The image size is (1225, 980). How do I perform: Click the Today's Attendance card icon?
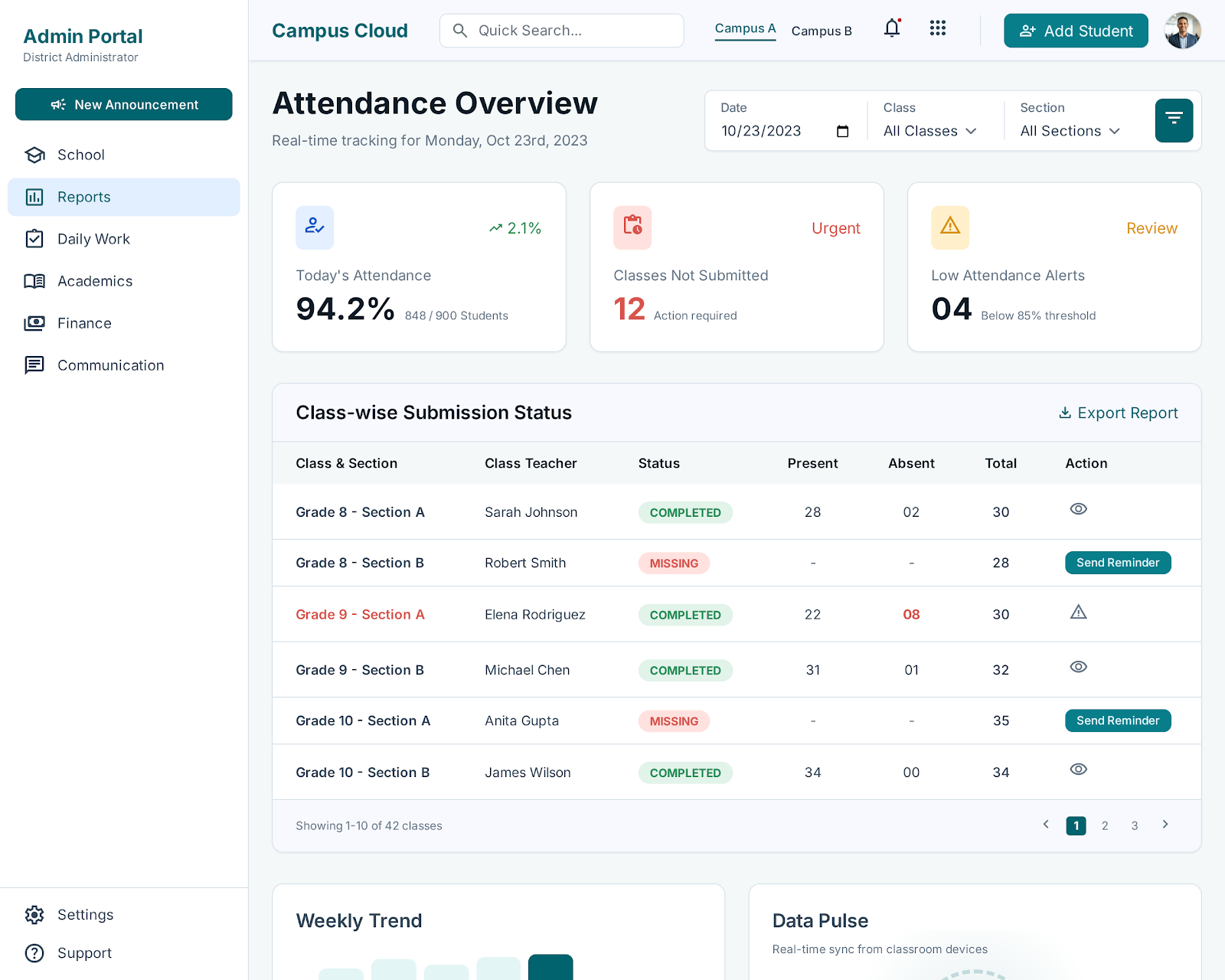[315, 227]
